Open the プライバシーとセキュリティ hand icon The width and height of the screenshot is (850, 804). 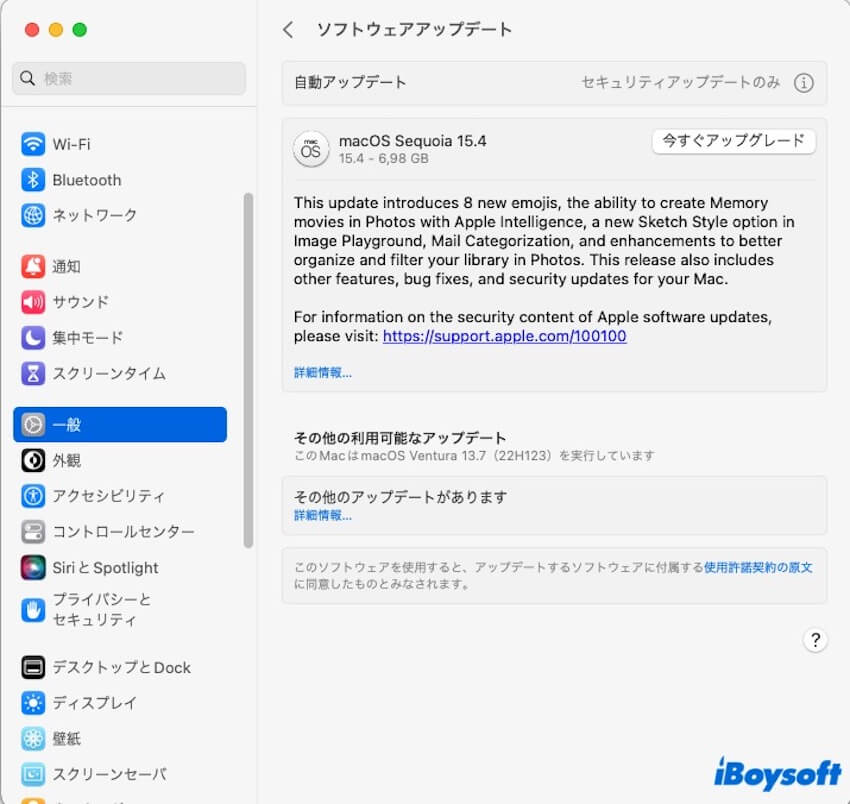[33, 610]
